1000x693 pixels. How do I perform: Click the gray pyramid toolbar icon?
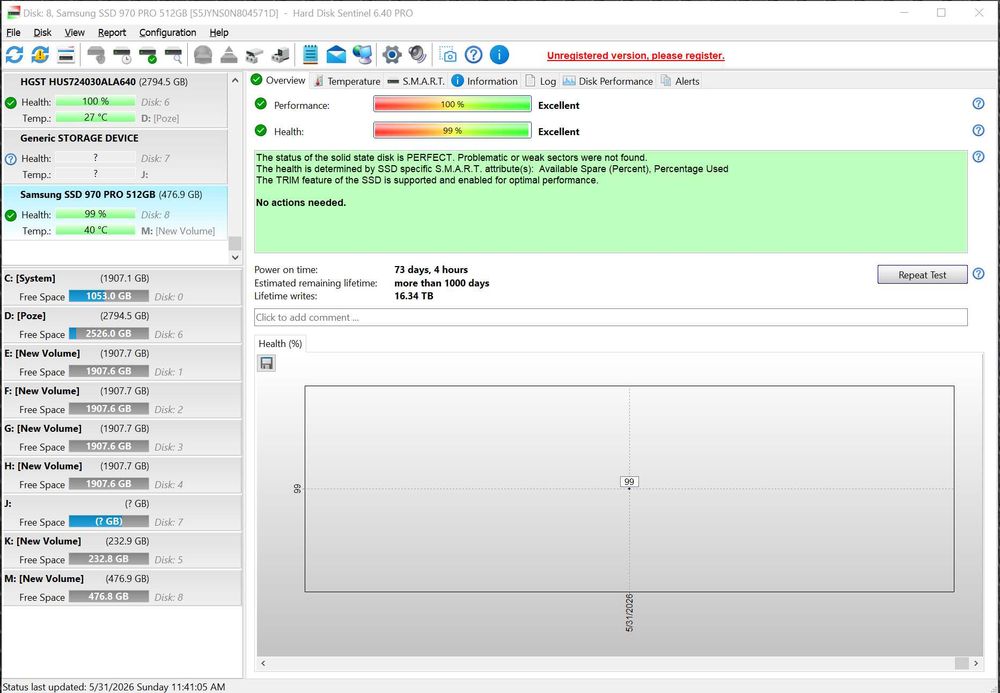coord(228,55)
